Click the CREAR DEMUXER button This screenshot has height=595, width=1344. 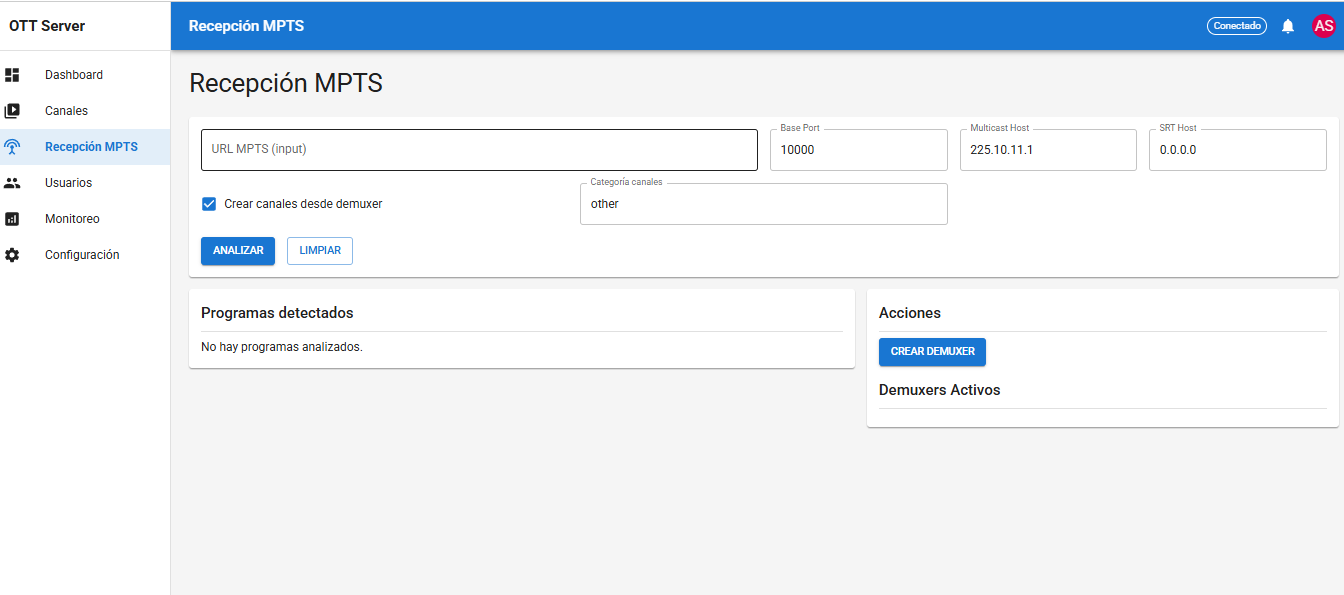(932, 352)
